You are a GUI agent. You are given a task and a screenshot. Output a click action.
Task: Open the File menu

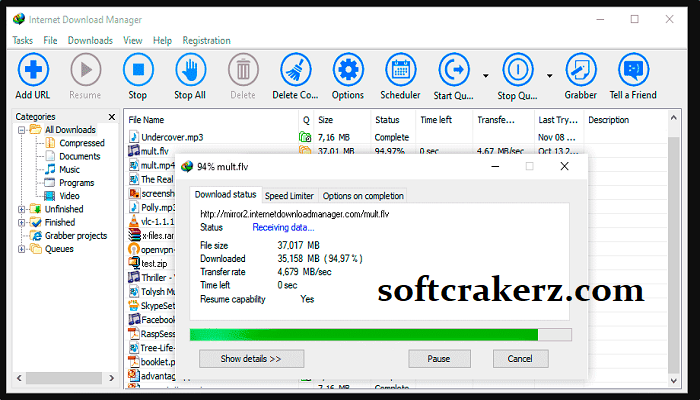50,40
